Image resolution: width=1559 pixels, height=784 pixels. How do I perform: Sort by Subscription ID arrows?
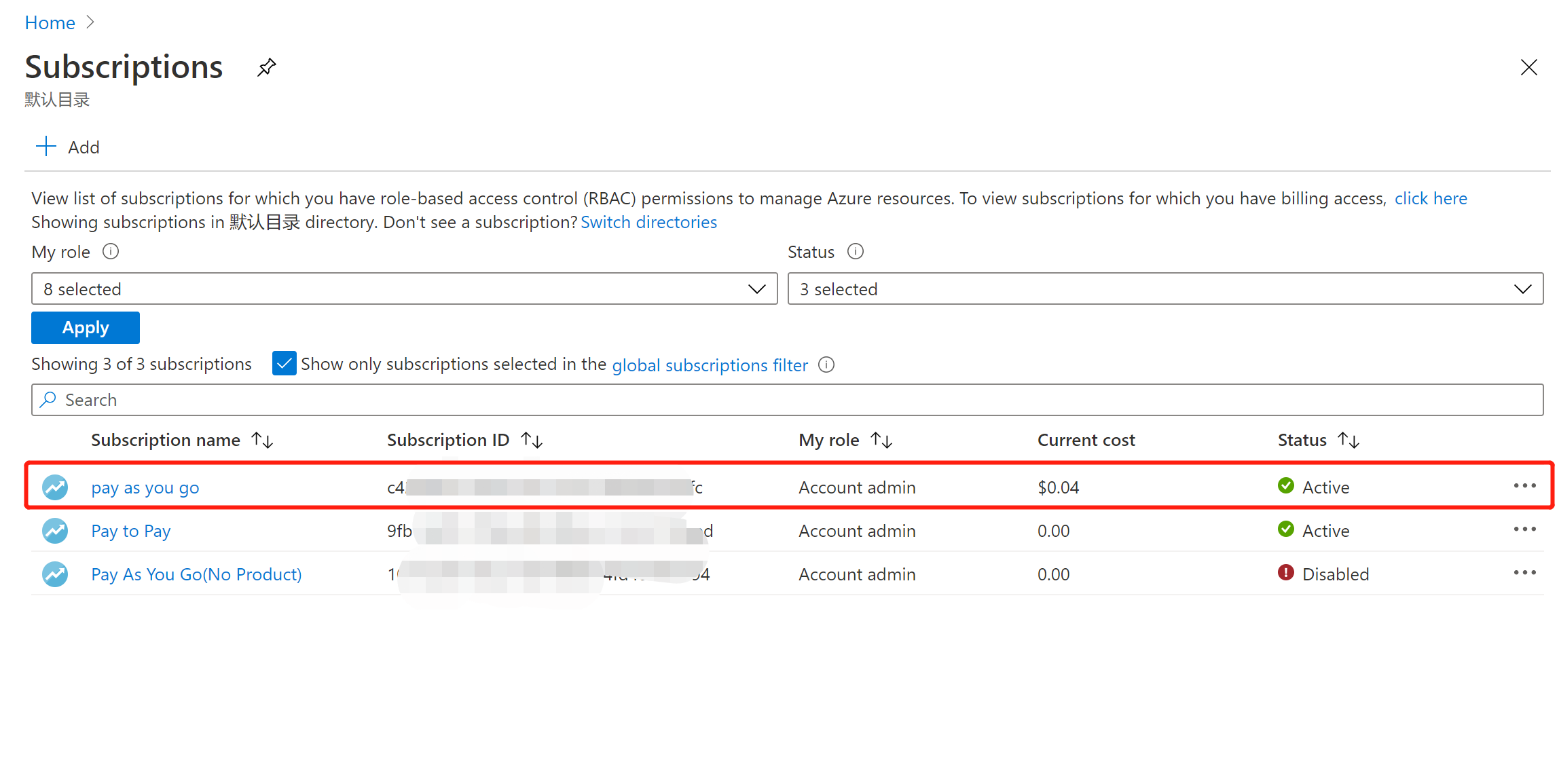(532, 441)
